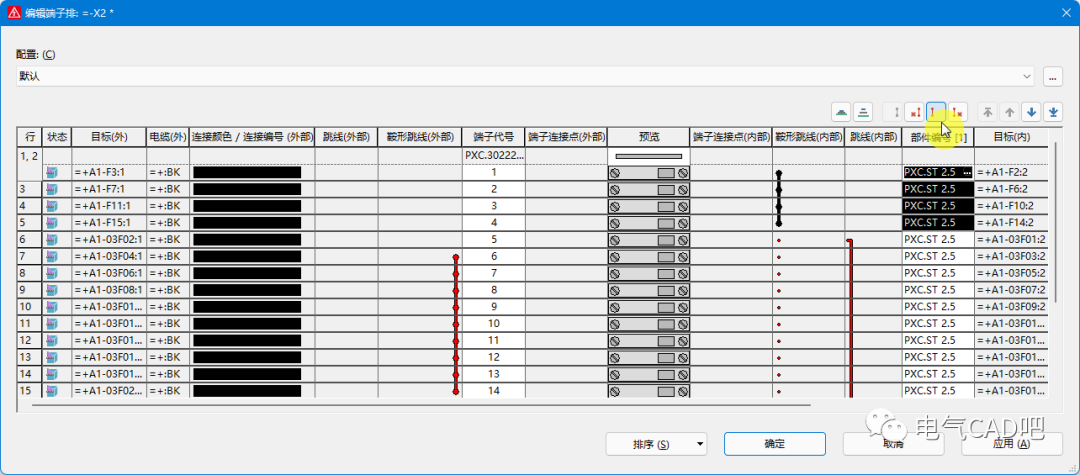Click the 行 column header
The image size is (1080, 475).
click(30, 137)
